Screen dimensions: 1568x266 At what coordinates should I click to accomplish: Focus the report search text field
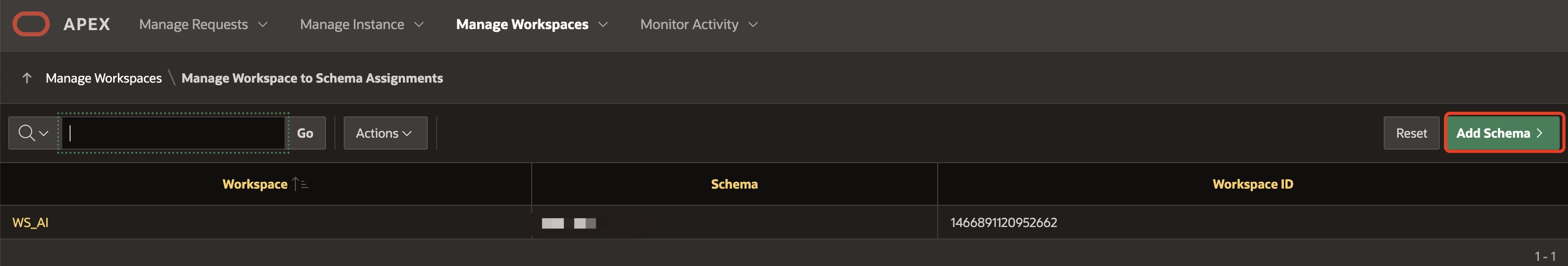point(173,132)
